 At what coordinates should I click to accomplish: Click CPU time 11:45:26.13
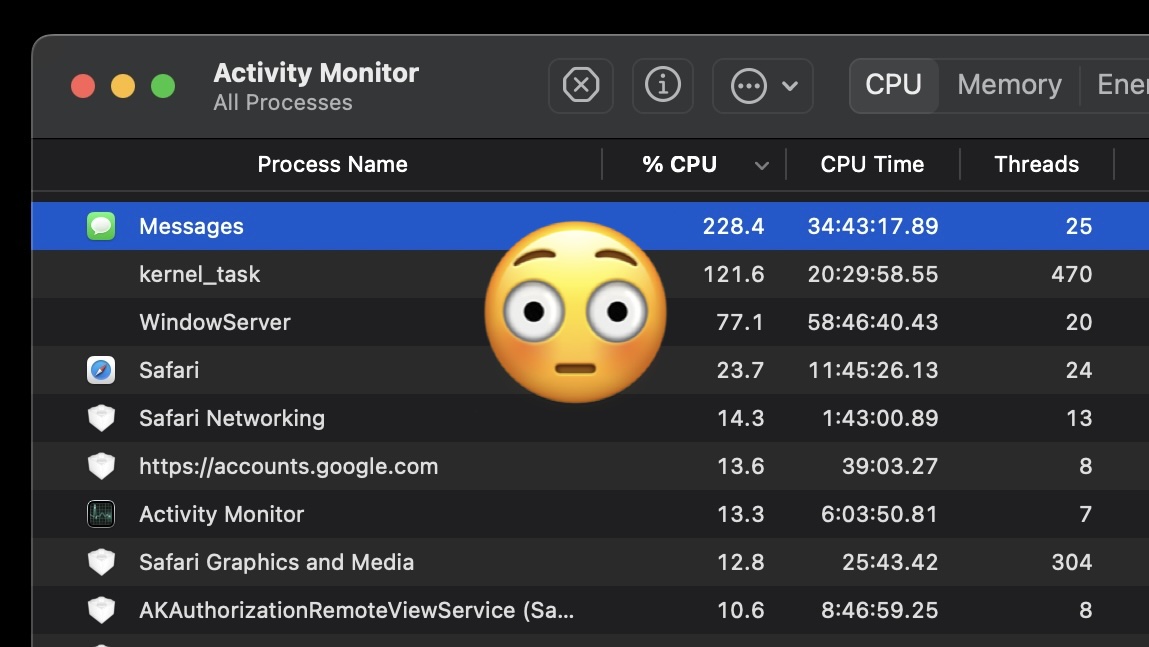[873, 370]
